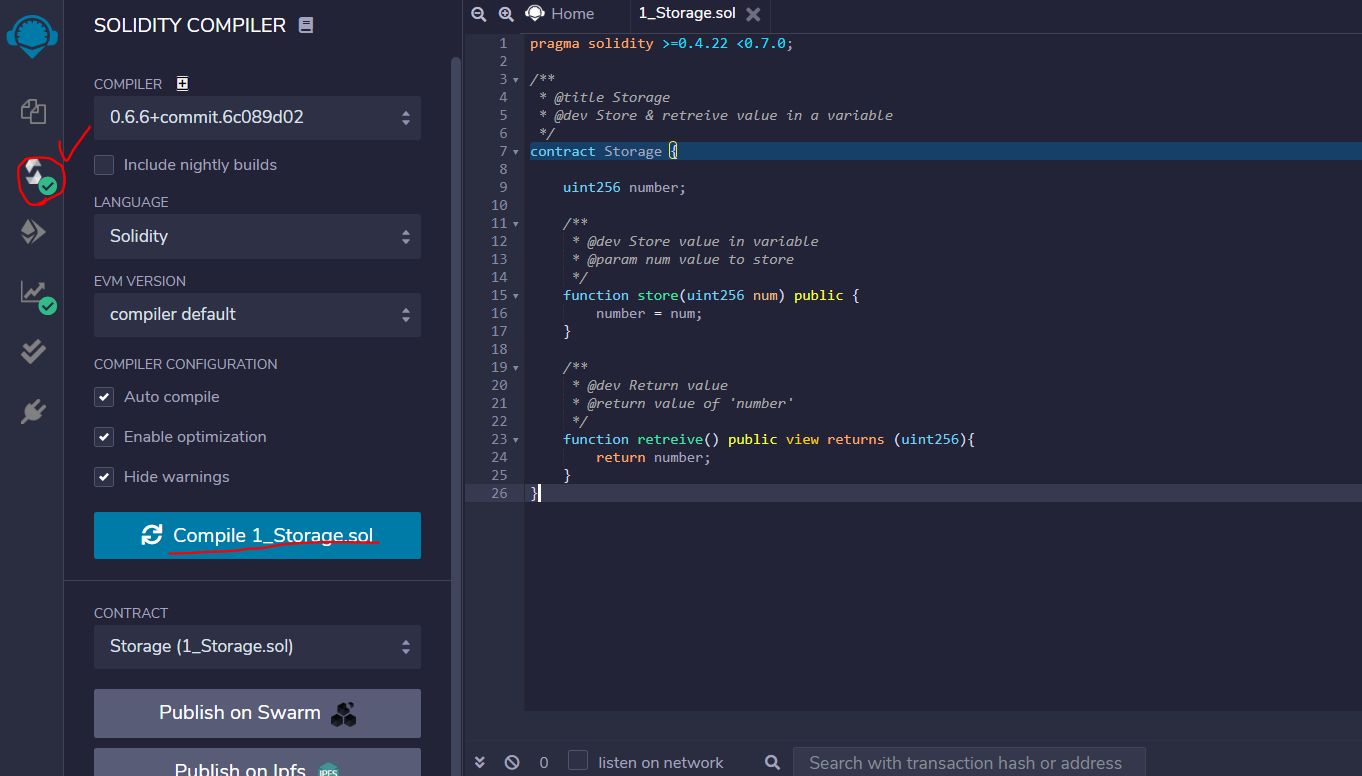Viewport: 1362px width, 776px height.
Task: Open the EVM version dropdown
Action: click(x=257, y=315)
